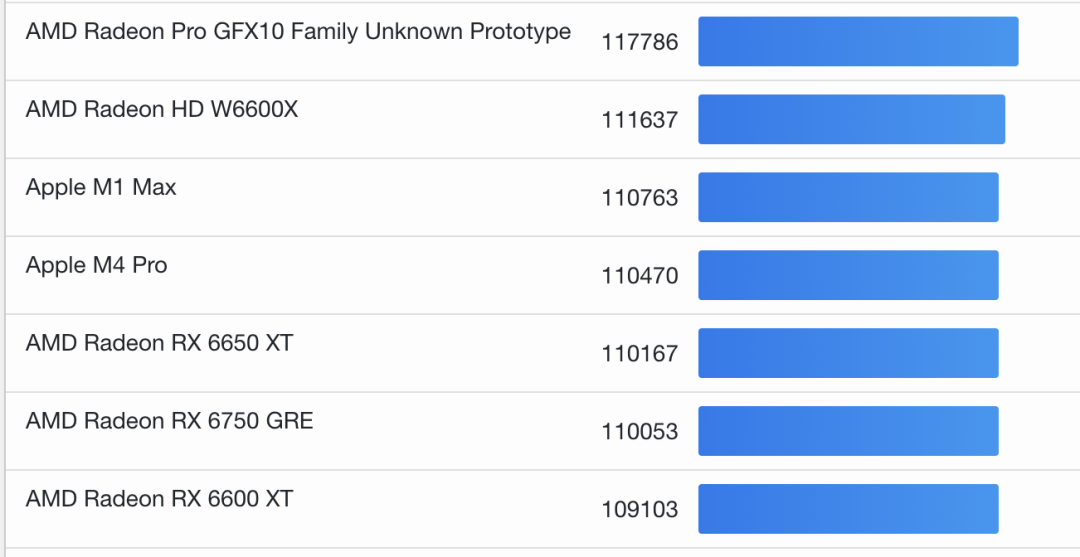Viewport: 1080px width, 557px height.
Task: Select the score 110167
Action: point(640,354)
